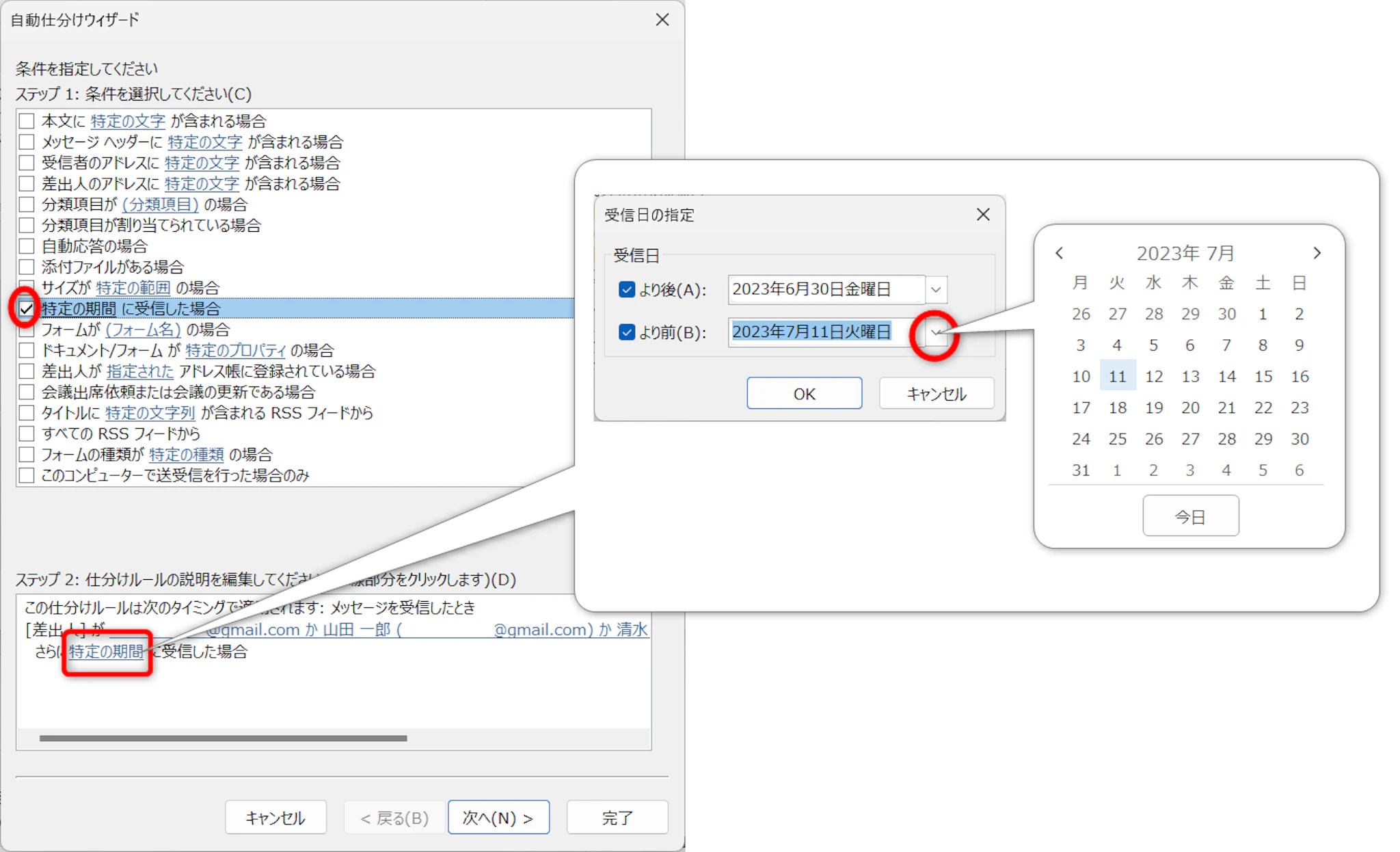
Task: Uncheck the より後(A) checkbox
Action: 626,289
